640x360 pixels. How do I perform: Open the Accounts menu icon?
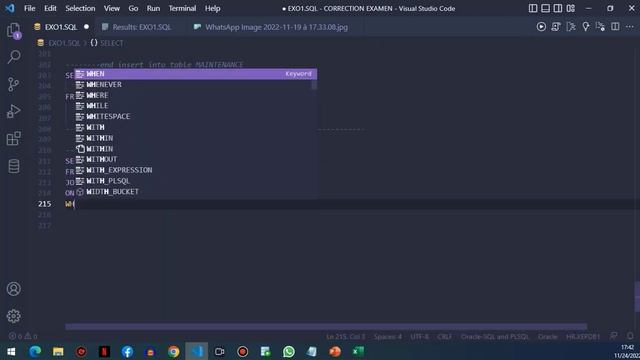(x=13, y=289)
